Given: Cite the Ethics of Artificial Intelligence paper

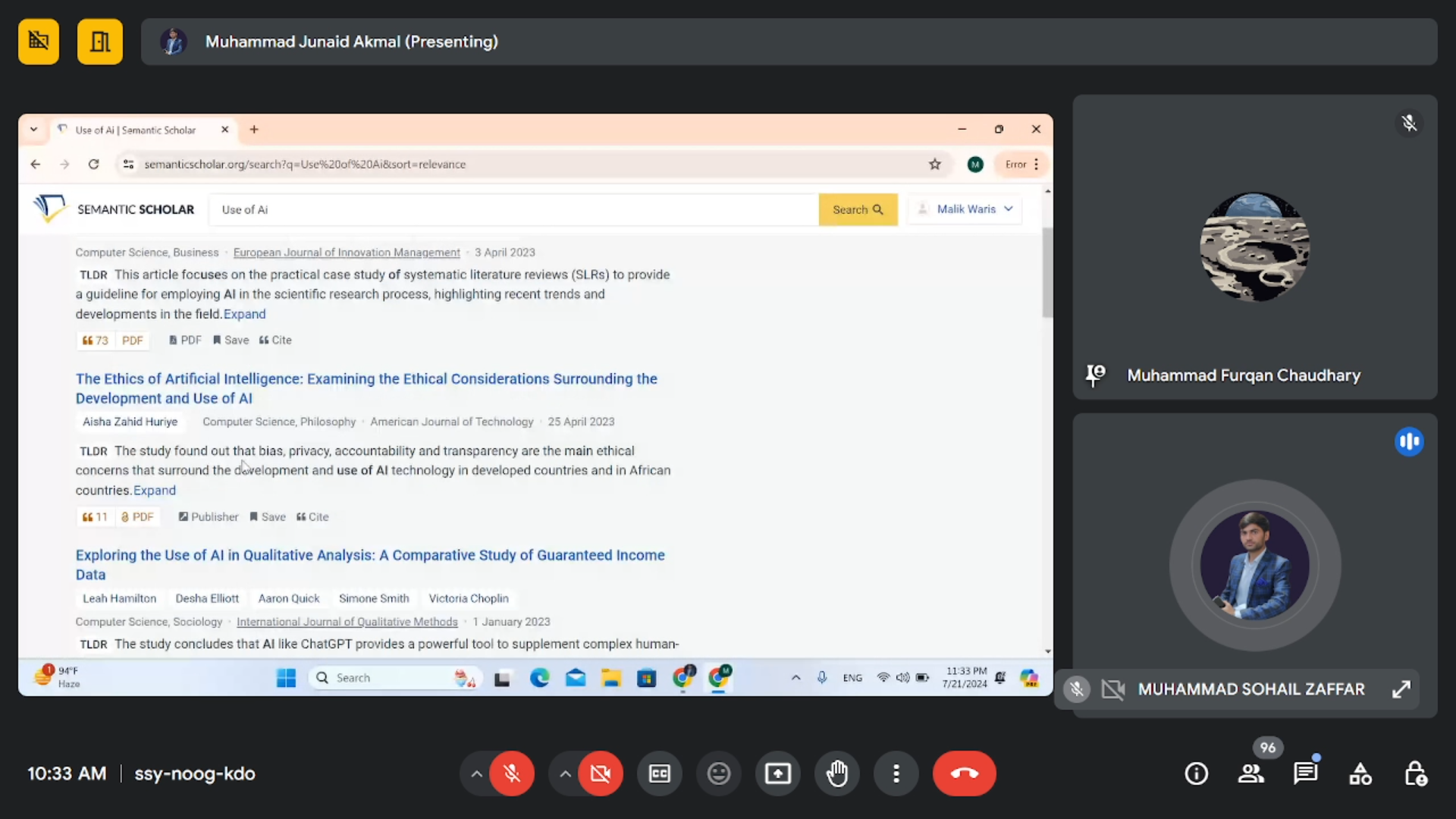Looking at the screenshot, I should 312,517.
